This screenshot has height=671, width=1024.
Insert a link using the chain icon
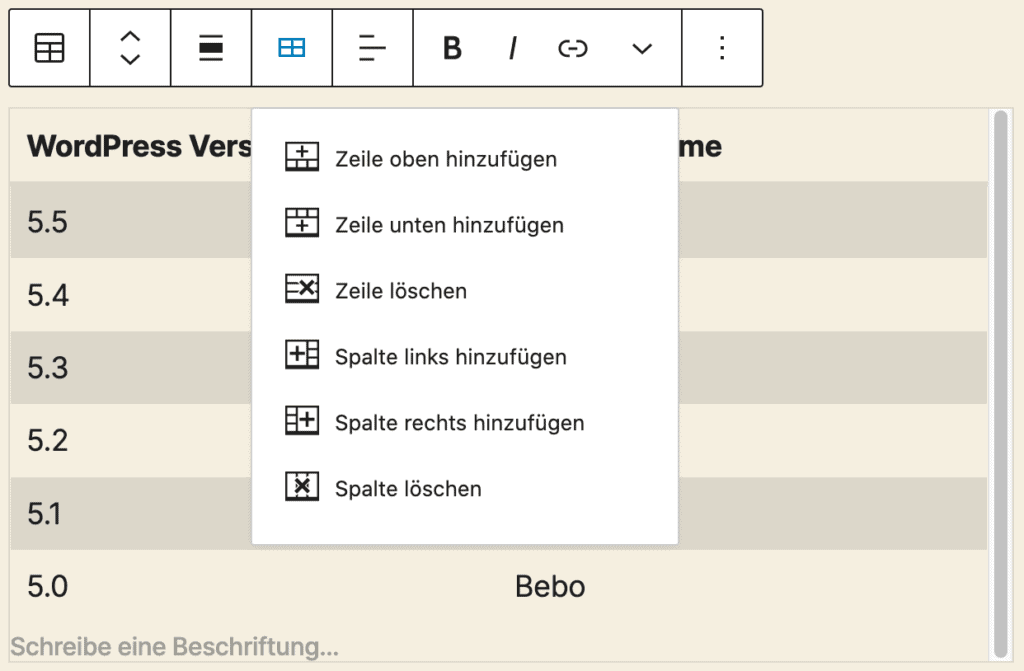tap(572, 47)
